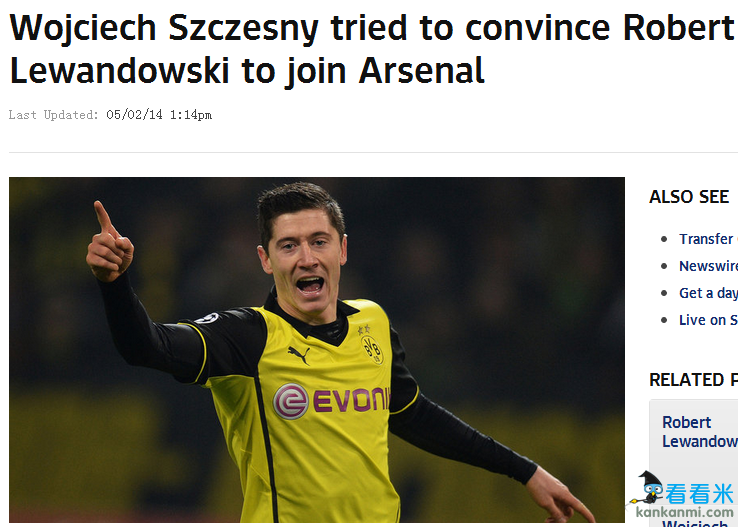The height and width of the screenshot is (527, 738).
Task: Click the Puma logo on the shirt
Action: [299, 355]
